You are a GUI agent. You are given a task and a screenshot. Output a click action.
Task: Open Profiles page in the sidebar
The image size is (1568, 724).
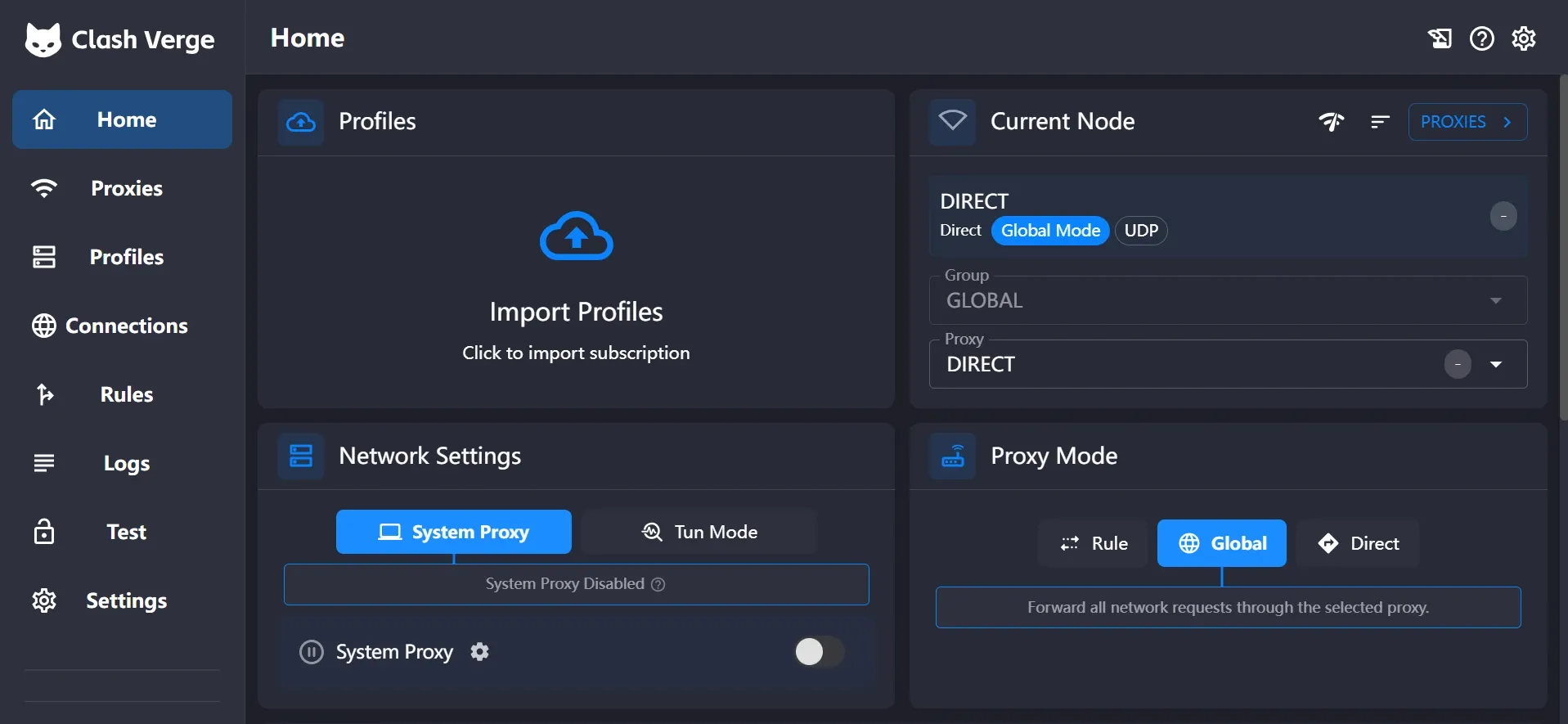pos(122,257)
